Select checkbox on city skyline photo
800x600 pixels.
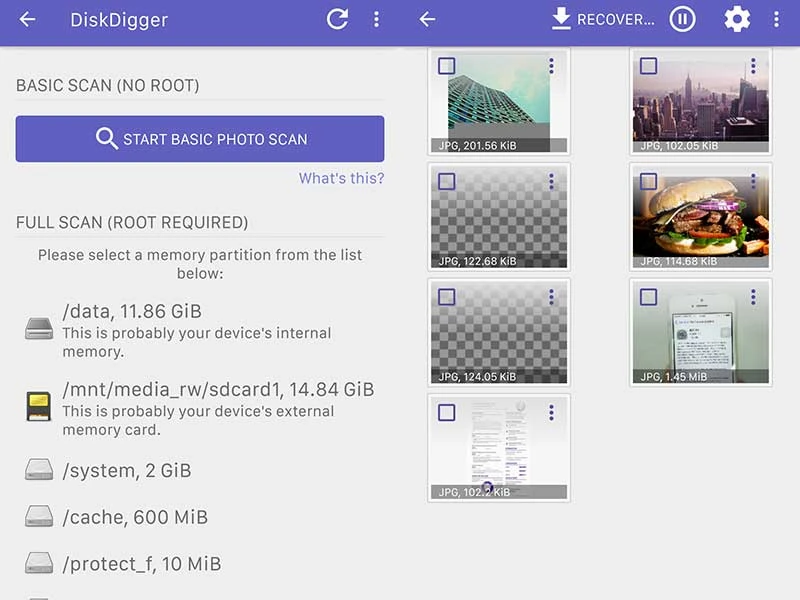pyautogui.click(x=649, y=66)
